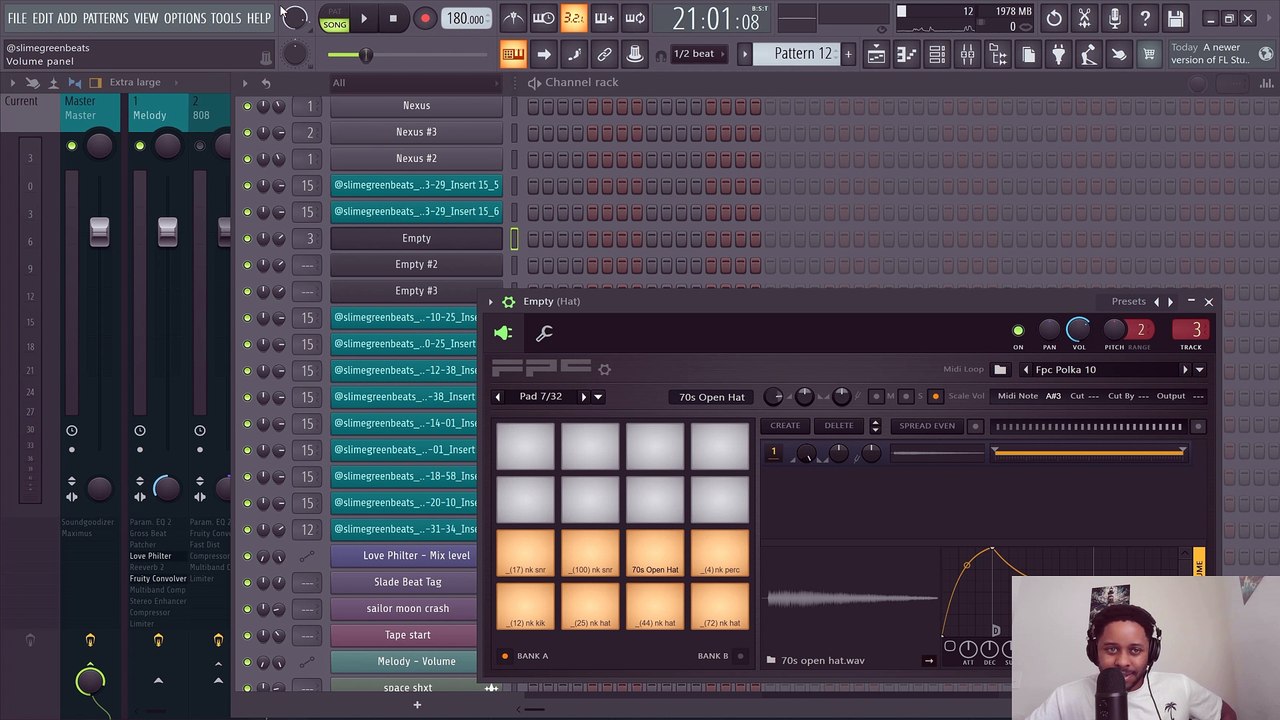Click the play button in transport
The height and width of the screenshot is (720, 1280).
pos(364,18)
